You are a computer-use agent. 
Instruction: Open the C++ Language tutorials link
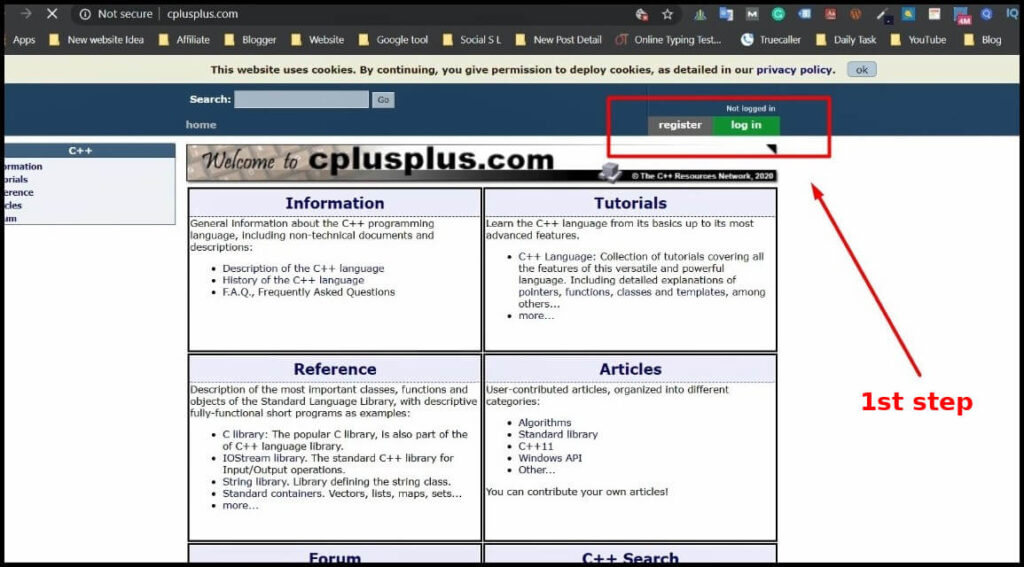(557, 257)
